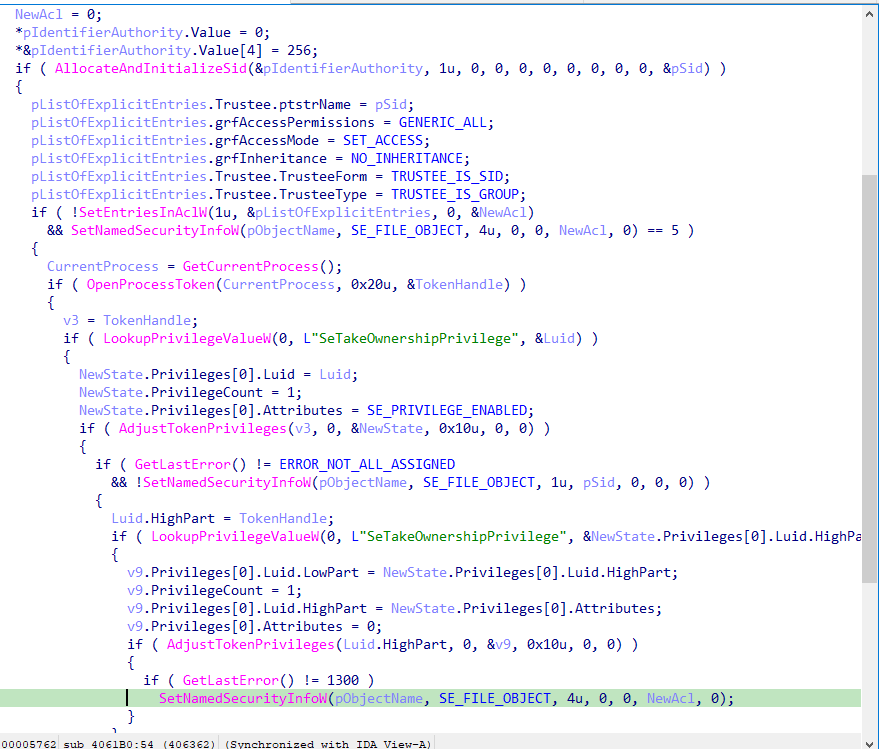Click the ERROR_NOT_ALL_ASSIGNED constant
The image size is (879, 749).
coord(367,465)
